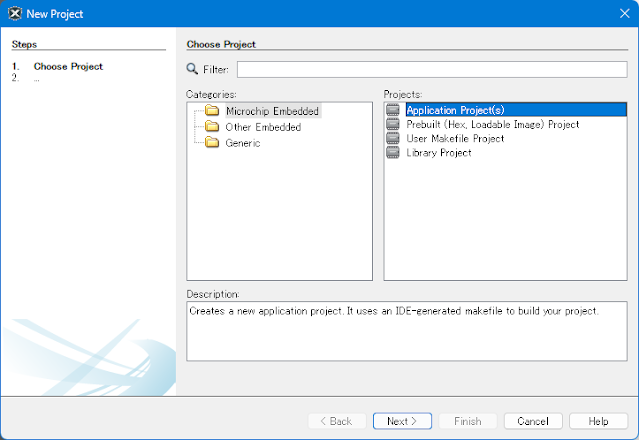Click the User Makefile Project chip icon
Image resolution: width=639 pixels, height=440 pixels.
coord(393,138)
